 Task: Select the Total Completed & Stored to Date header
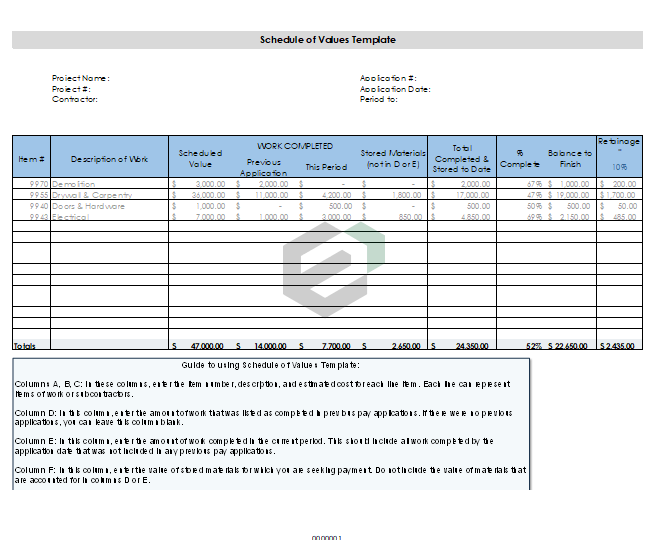click(461, 158)
